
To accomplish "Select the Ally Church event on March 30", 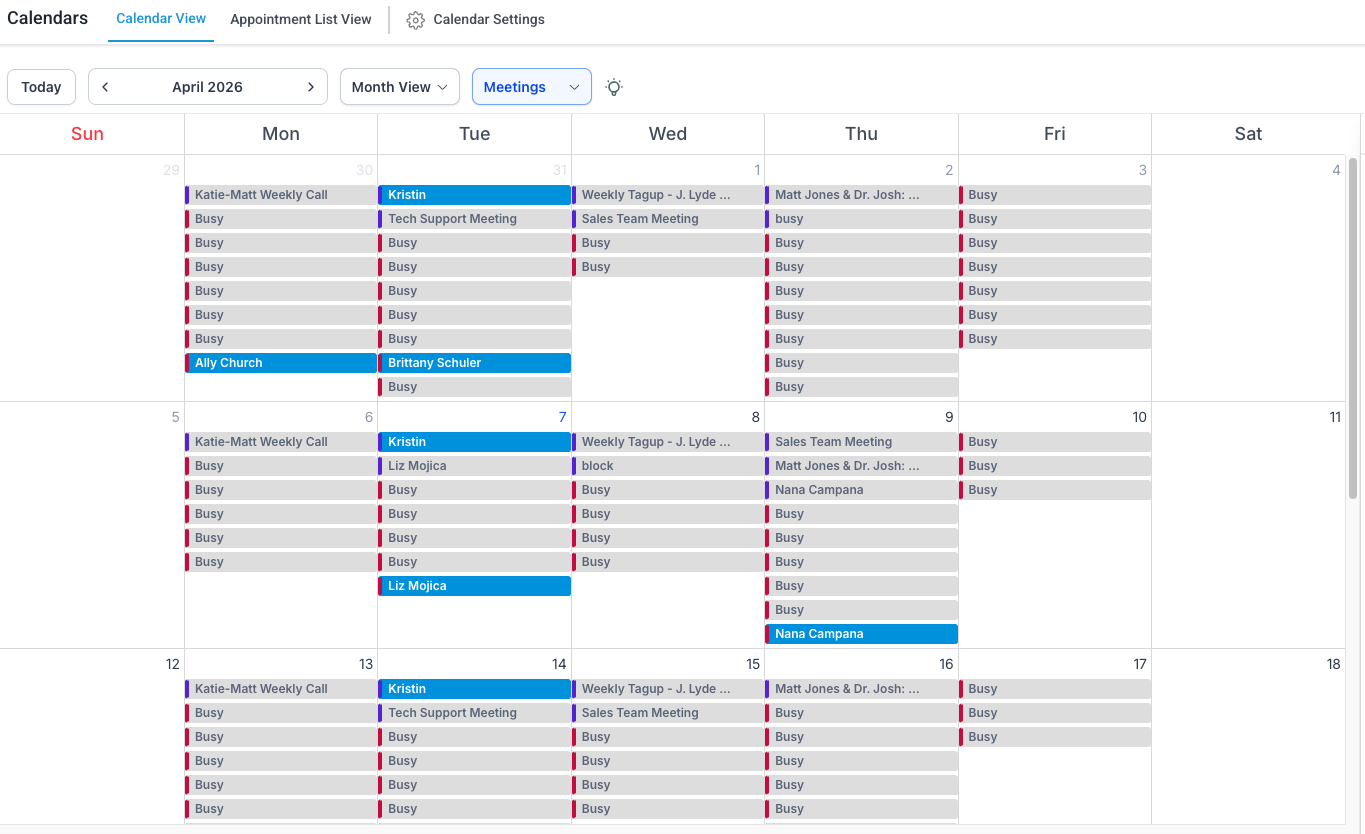I will coord(280,362).
